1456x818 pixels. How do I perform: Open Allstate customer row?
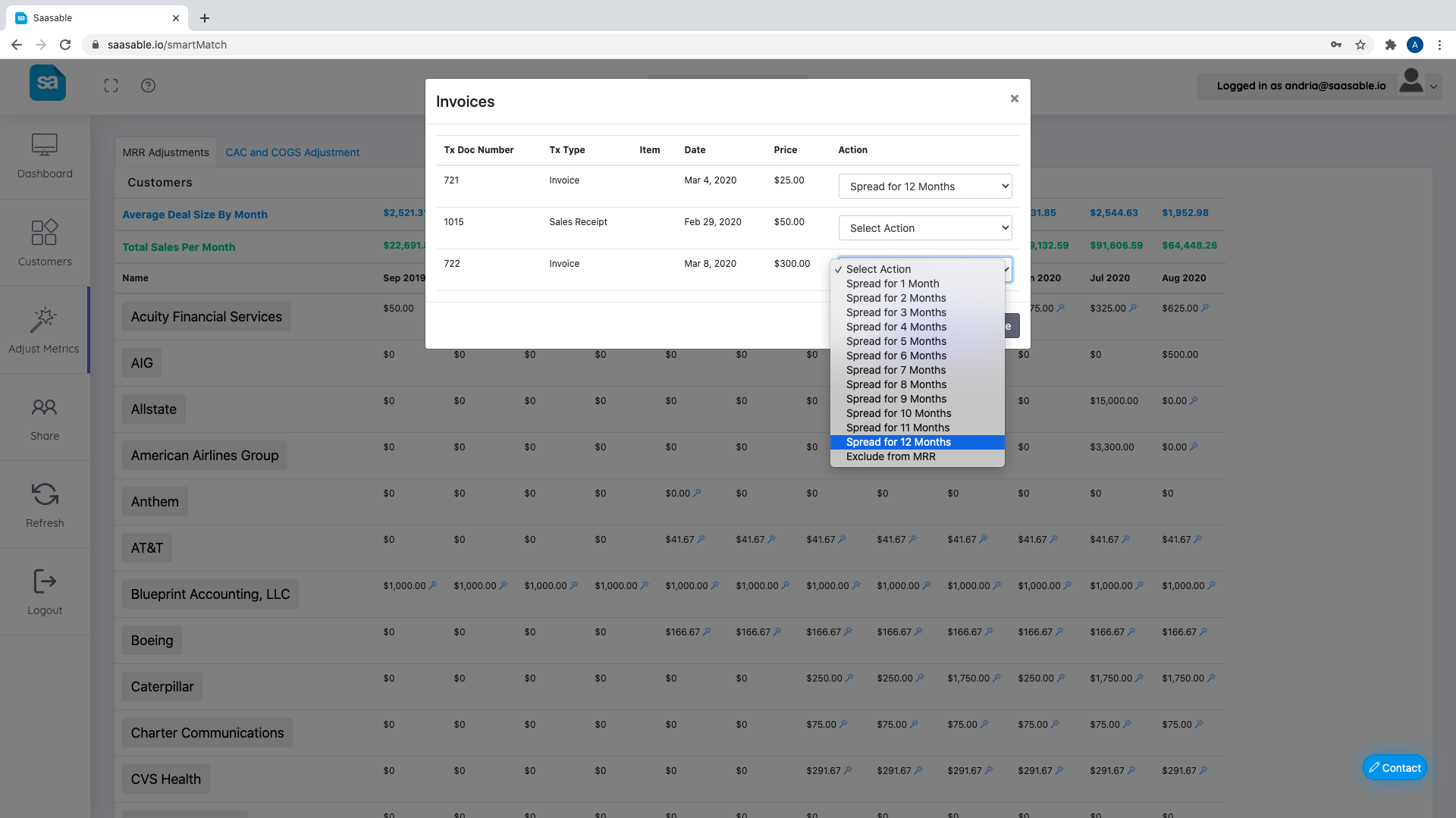coord(154,409)
